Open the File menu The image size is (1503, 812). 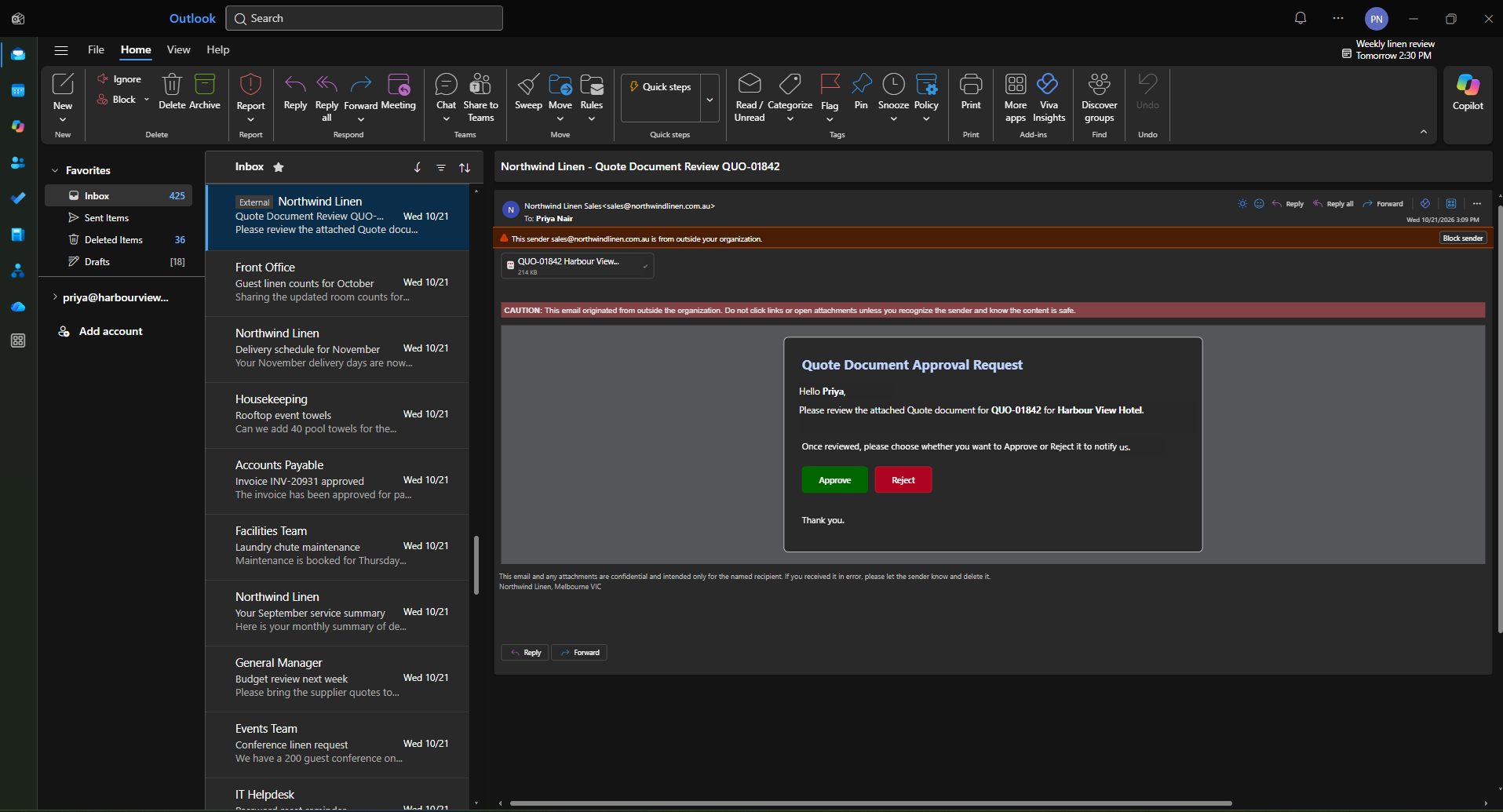click(x=96, y=49)
